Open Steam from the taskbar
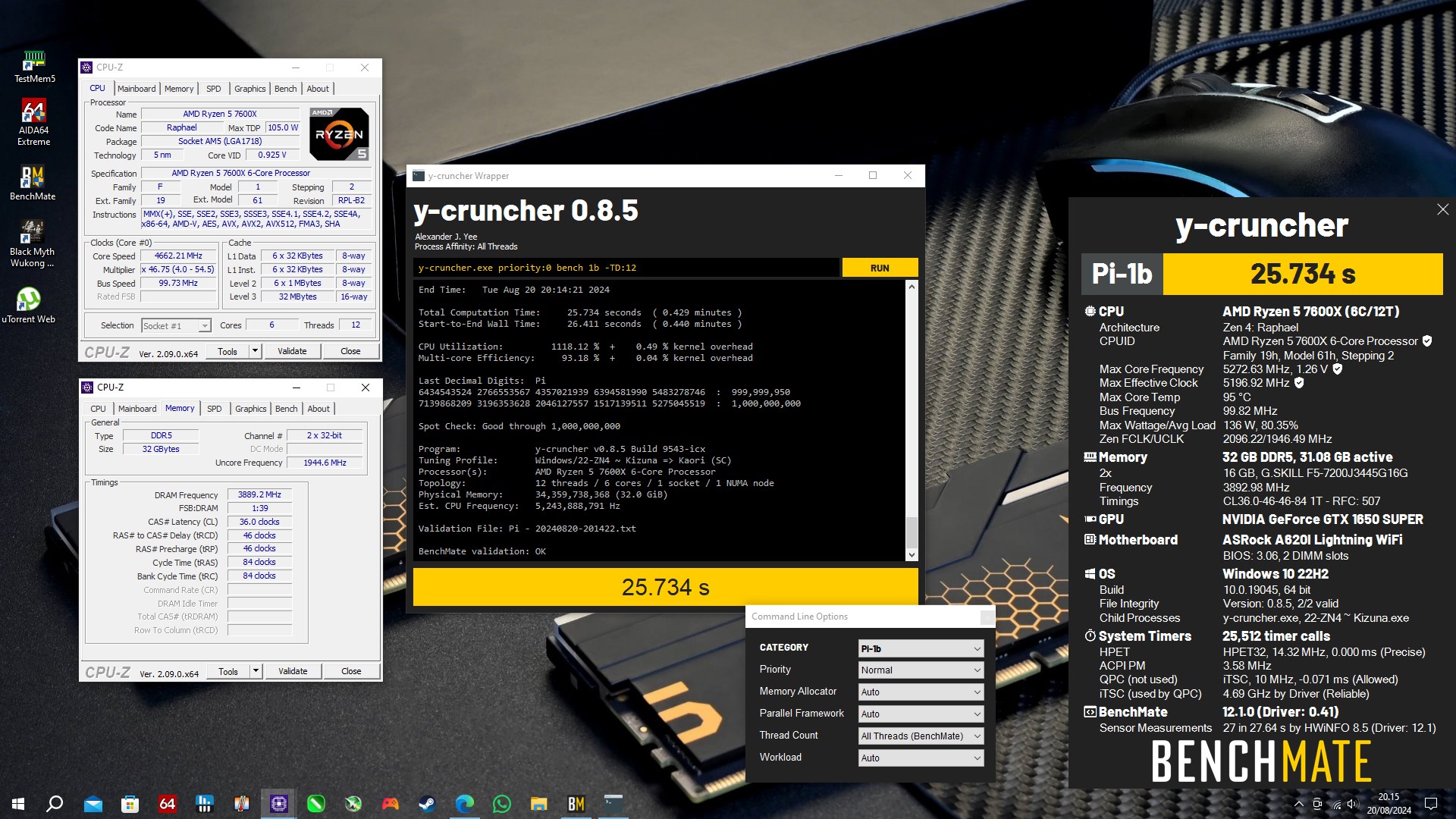The width and height of the screenshot is (1456, 819). point(427,804)
